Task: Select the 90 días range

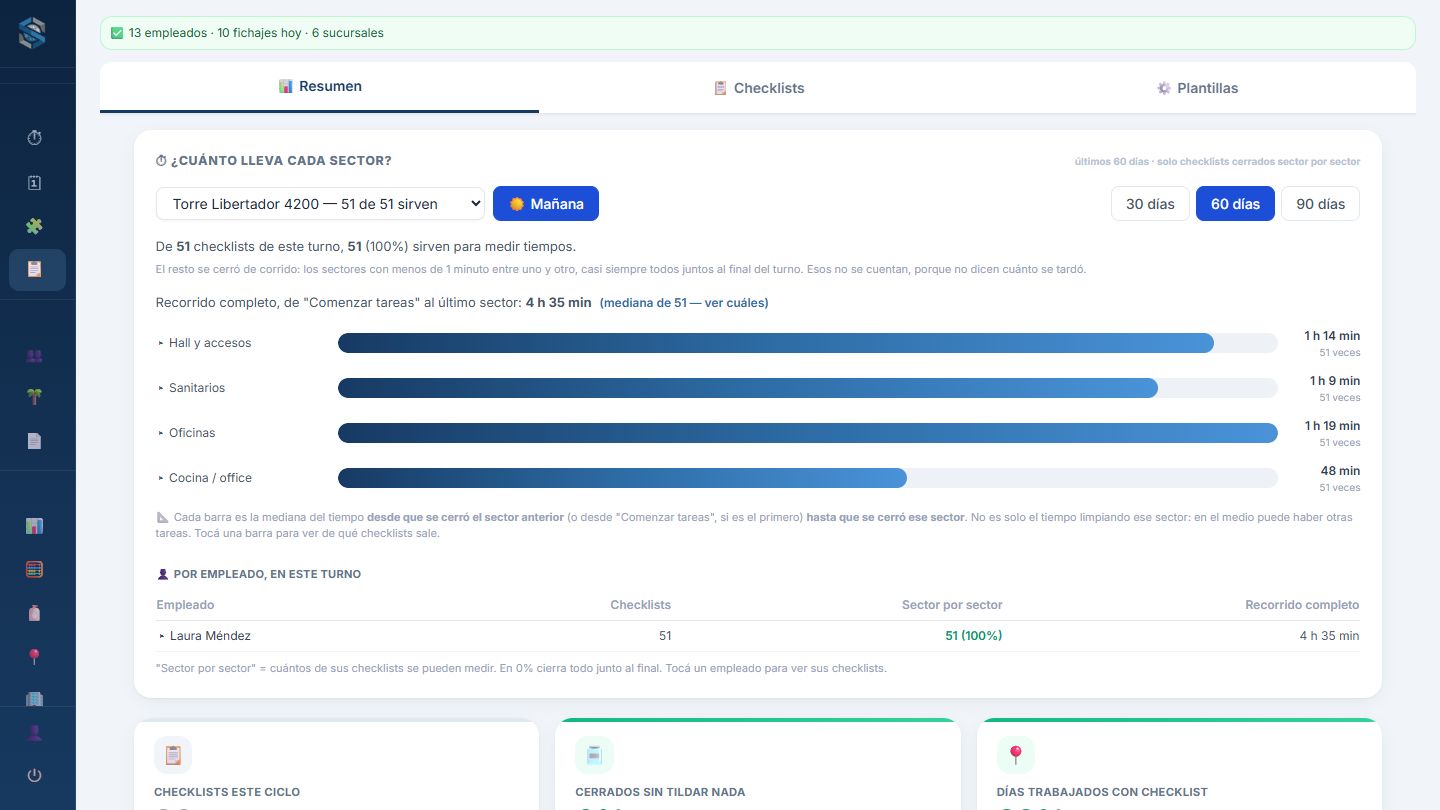Action: [x=1320, y=203]
